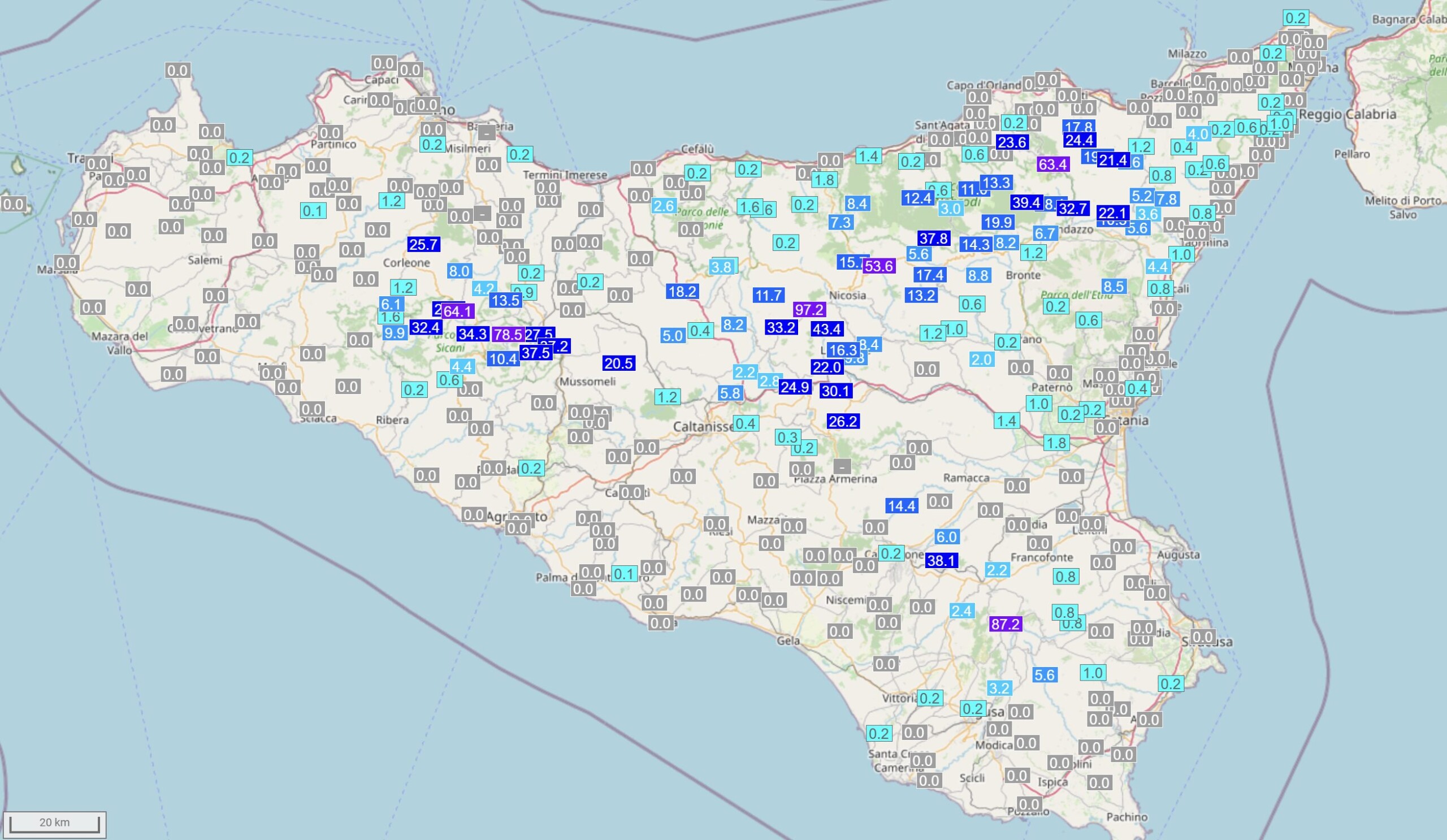Open the 37.8 dark blue marker
The image size is (1447, 840).
tap(934, 239)
